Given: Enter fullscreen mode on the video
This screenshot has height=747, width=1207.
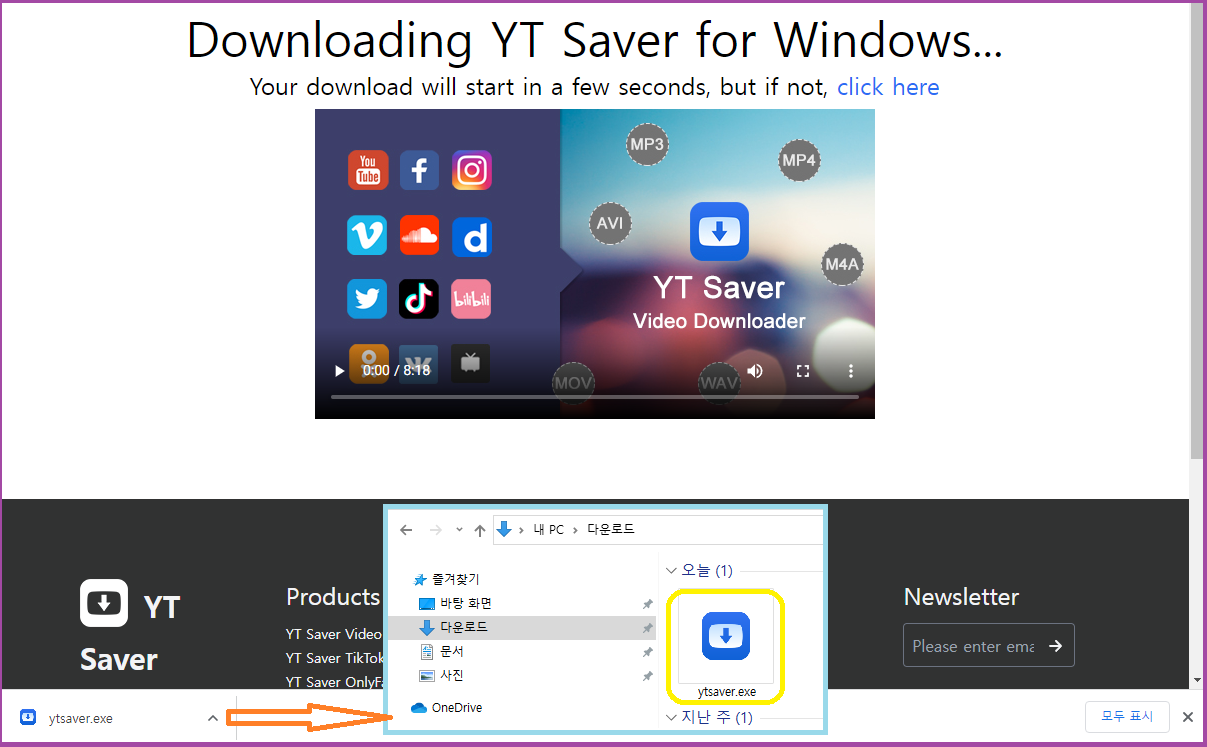Looking at the screenshot, I should (x=803, y=371).
